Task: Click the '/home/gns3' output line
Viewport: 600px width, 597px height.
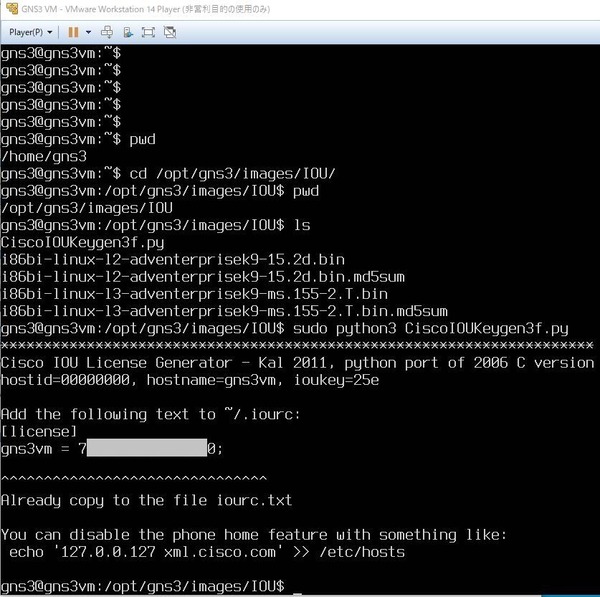Action: click(44, 157)
